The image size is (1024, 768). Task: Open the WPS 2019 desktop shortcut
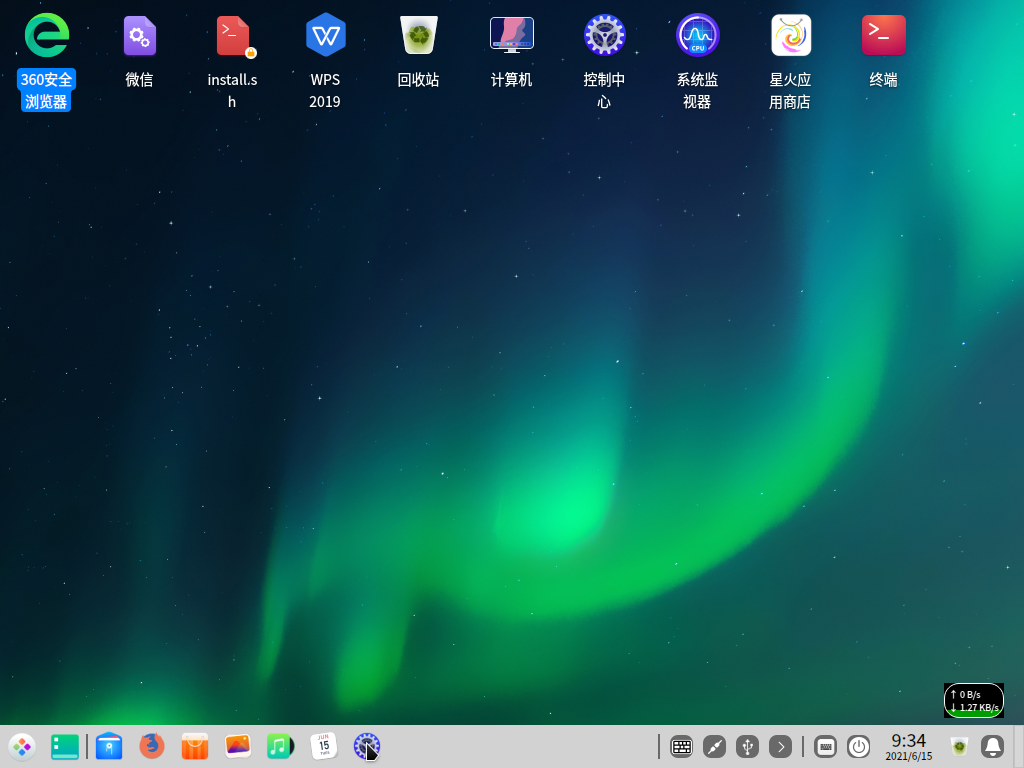[325, 36]
